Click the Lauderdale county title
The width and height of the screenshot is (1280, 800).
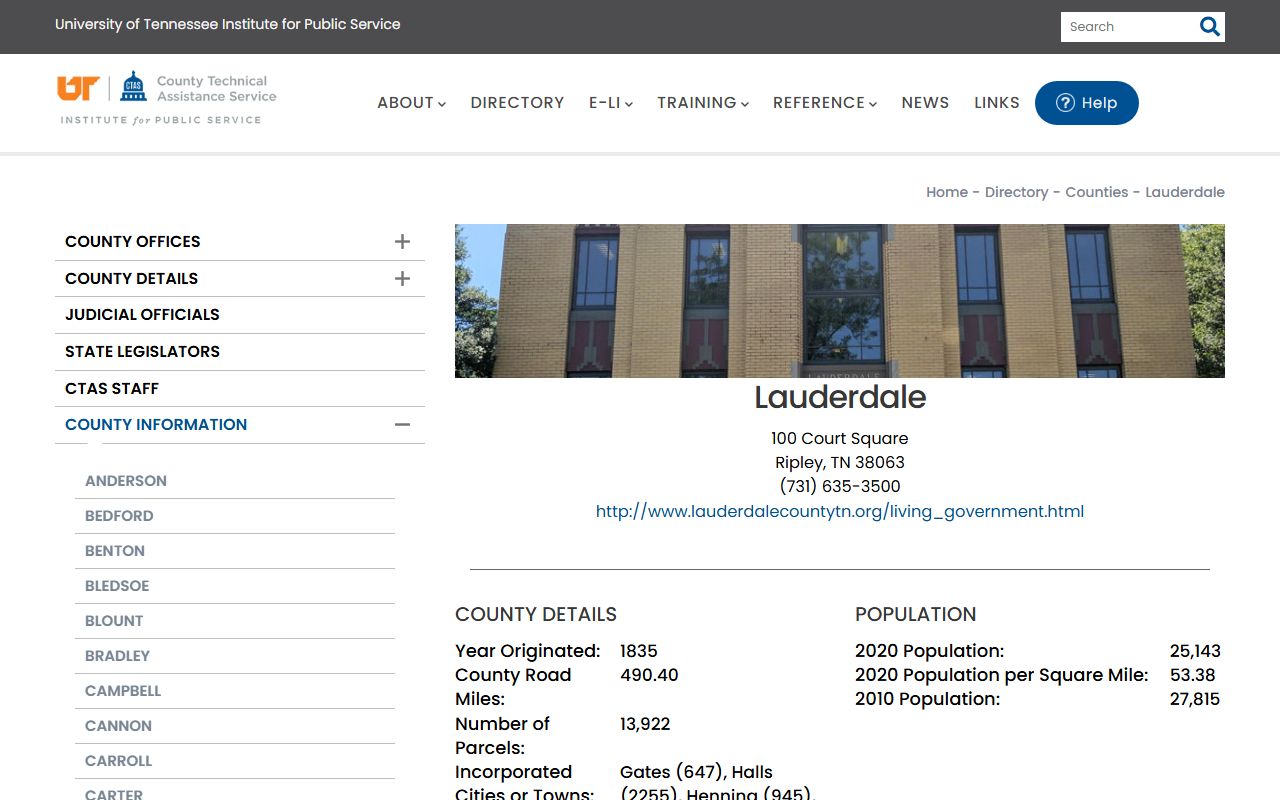tap(840, 397)
